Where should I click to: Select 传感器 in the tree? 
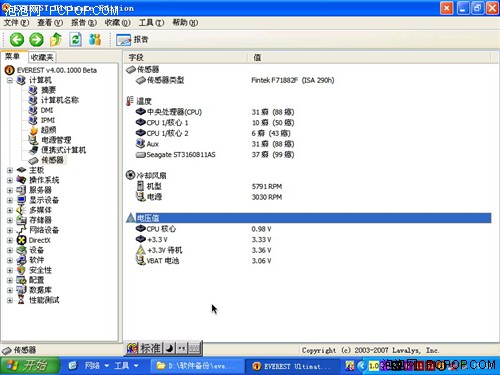coord(52,160)
